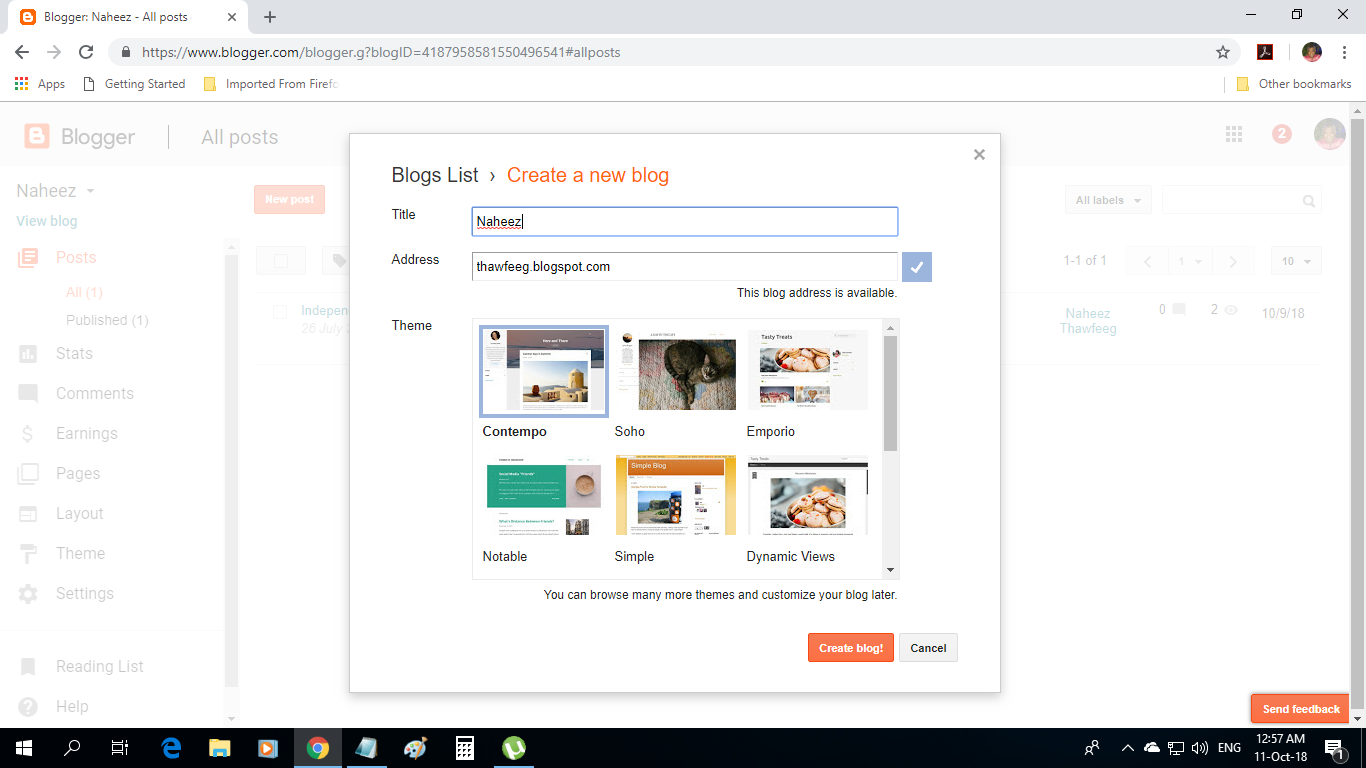The image size is (1366, 768).
Task: Toggle the select-all posts checkbox
Action: [x=281, y=261]
